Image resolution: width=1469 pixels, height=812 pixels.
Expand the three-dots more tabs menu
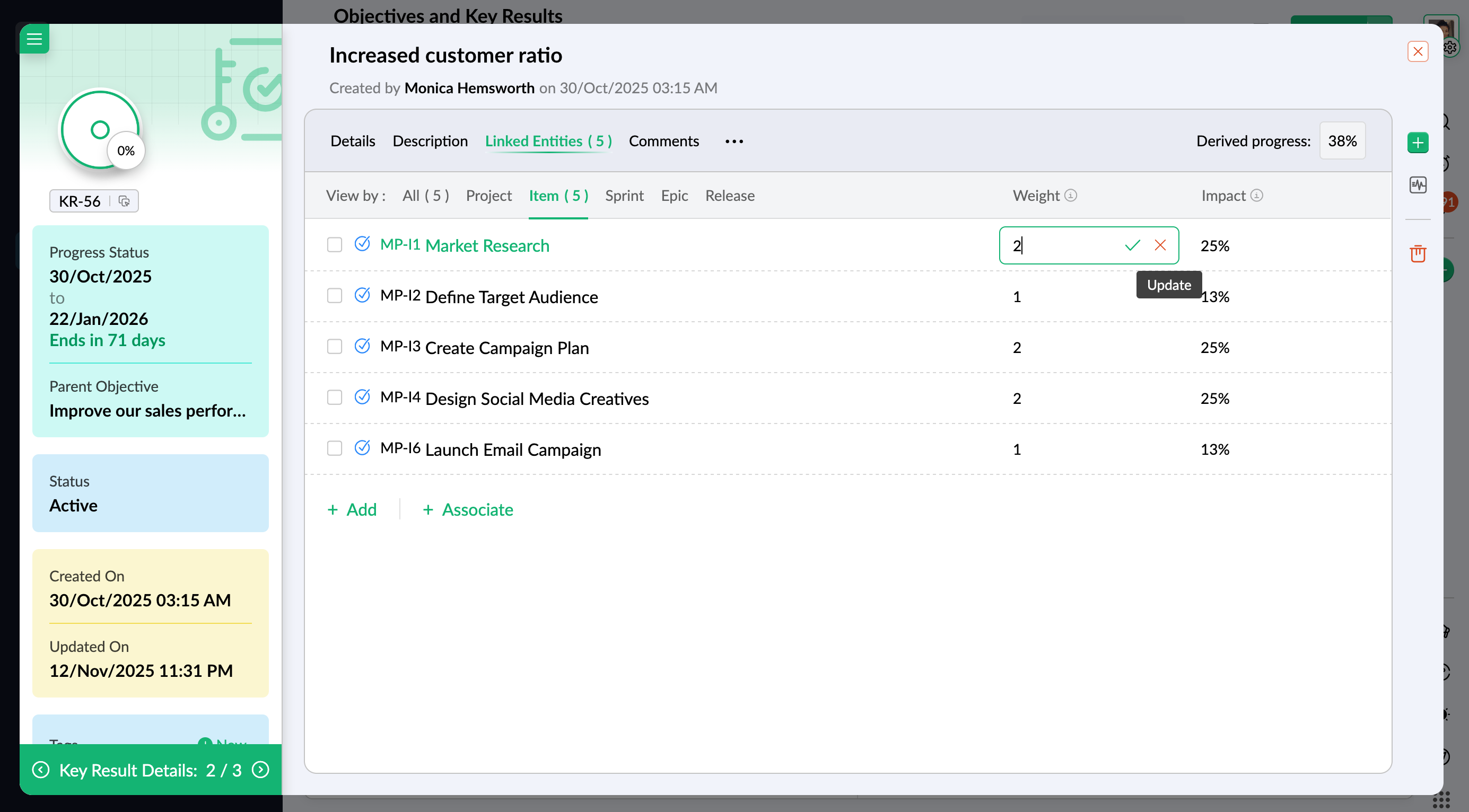pos(734,142)
